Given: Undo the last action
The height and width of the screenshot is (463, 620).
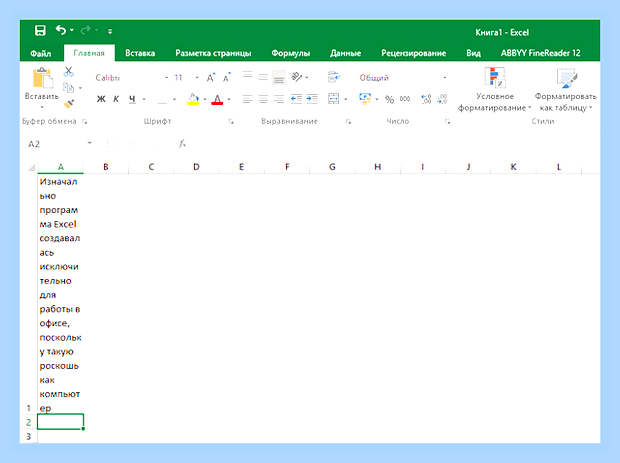Looking at the screenshot, I should pyautogui.click(x=61, y=30).
